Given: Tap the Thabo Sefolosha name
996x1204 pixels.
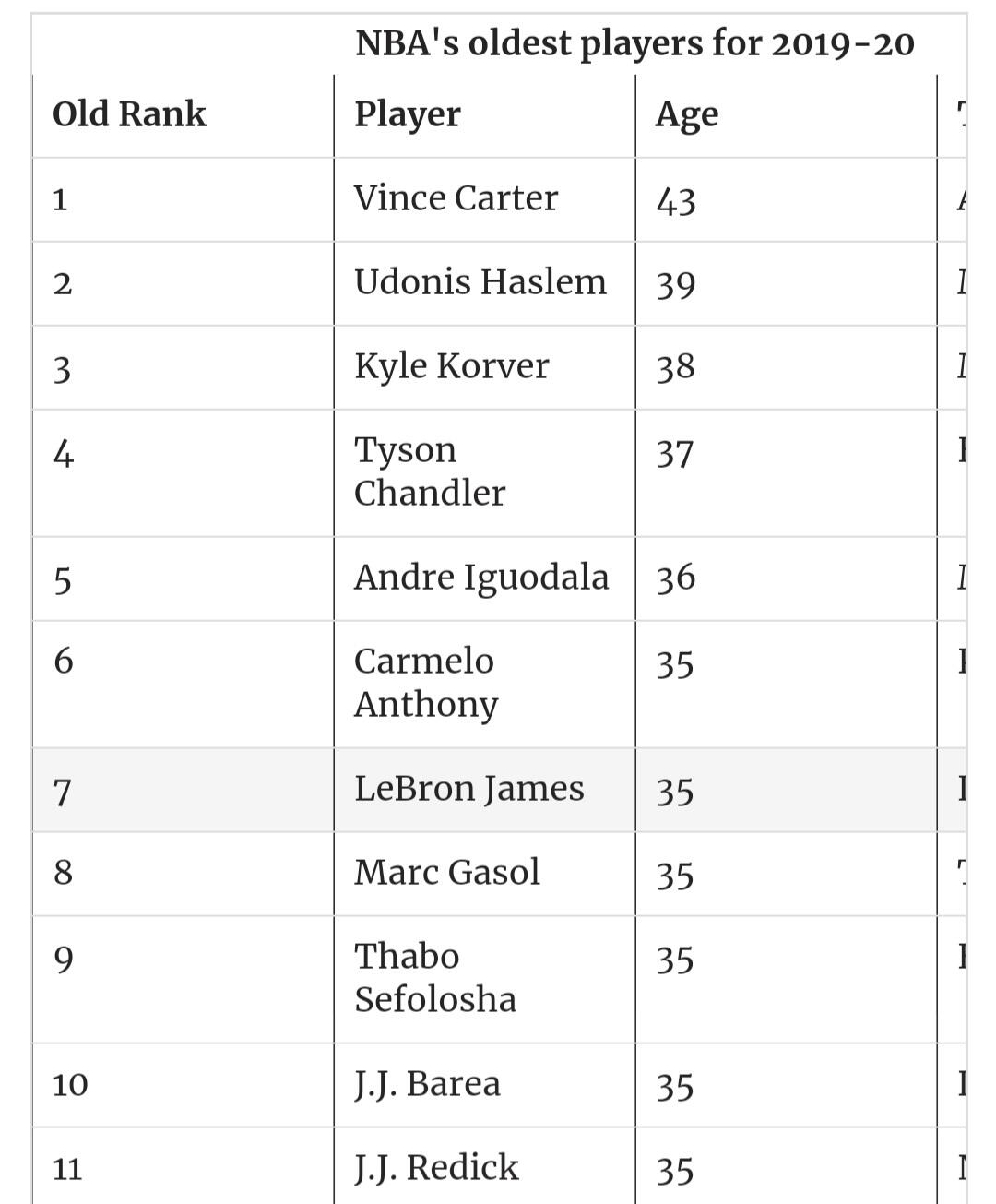Looking at the screenshot, I should pos(435,978).
